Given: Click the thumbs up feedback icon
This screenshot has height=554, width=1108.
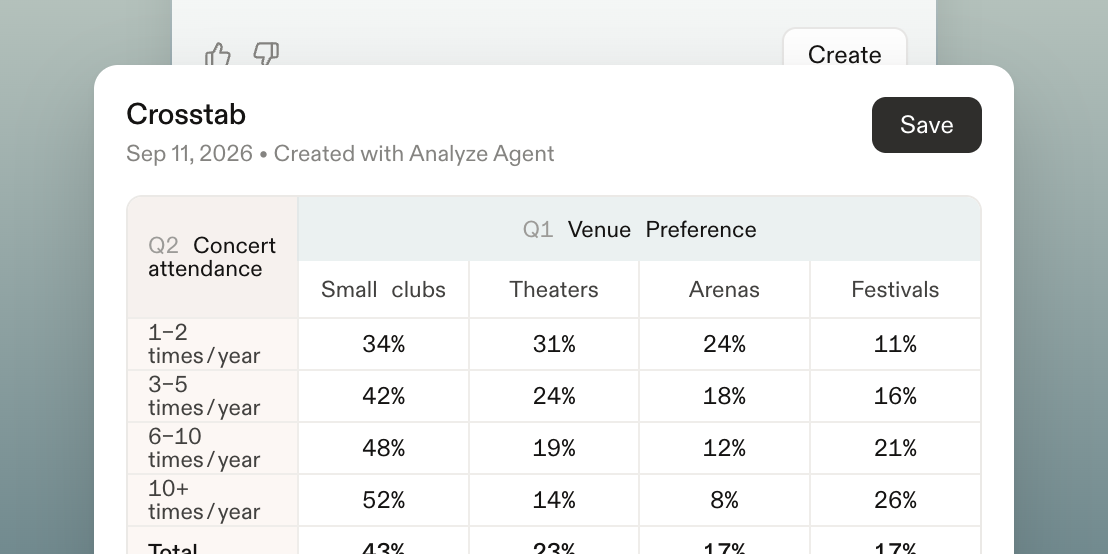Looking at the screenshot, I should (218, 54).
